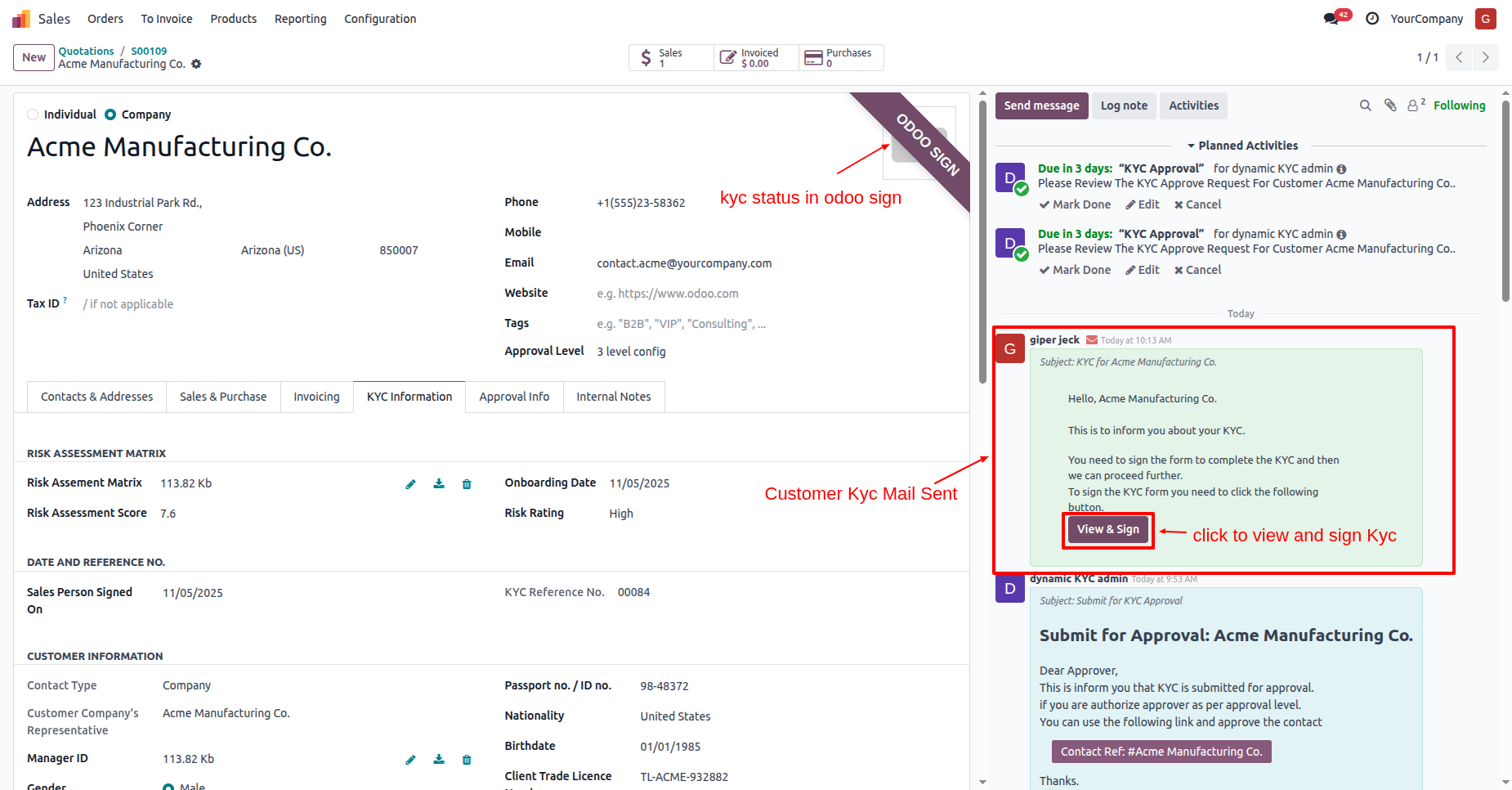Viewport: 1512px width, 790px height.
Task: Open the clock activities icon in top bar
Action: 1372,19
